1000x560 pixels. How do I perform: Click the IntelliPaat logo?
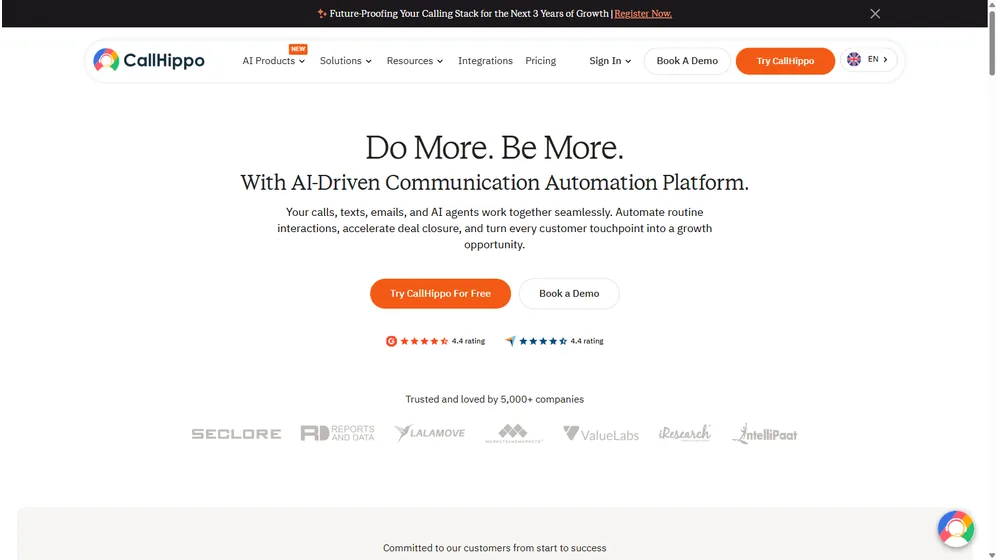pyautogui.click(x=764, y=434)
